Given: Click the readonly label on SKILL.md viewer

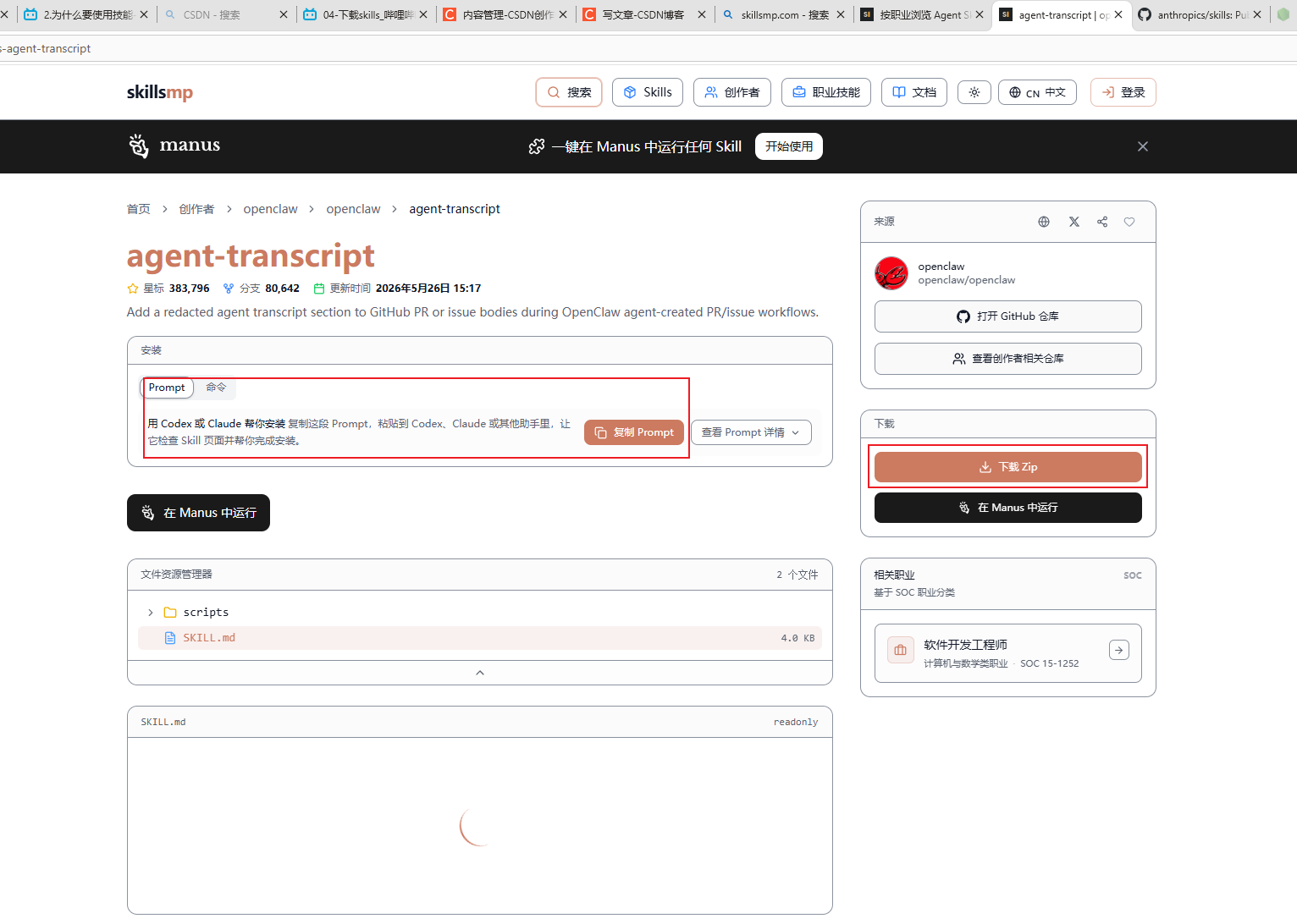Looking at the screenshot, I should (796, 723).
